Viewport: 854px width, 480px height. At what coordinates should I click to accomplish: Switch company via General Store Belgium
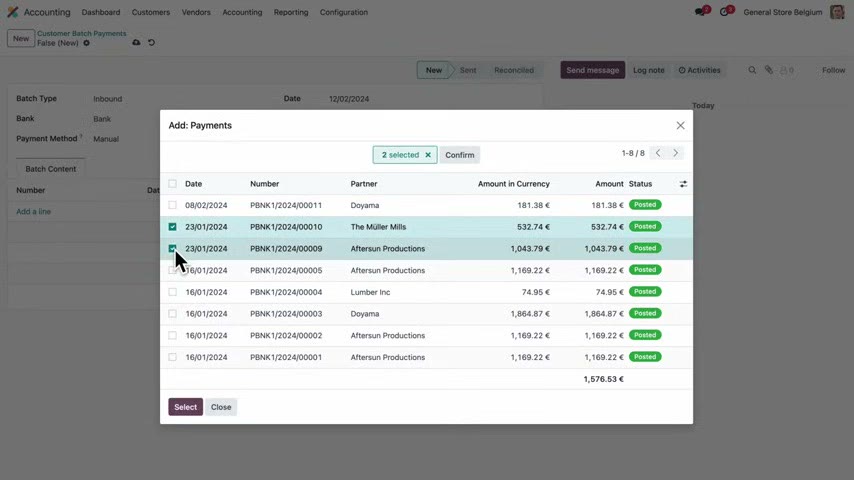(x=783, y=12)
